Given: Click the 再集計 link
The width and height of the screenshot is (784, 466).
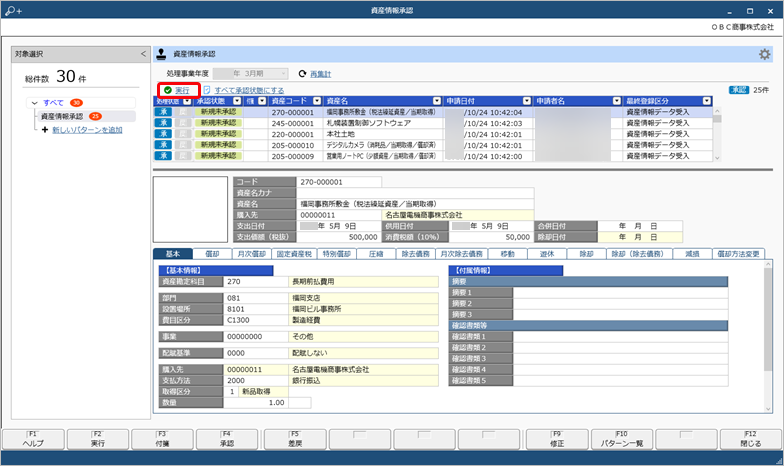Looking at the screenshot, I should 320,74.
